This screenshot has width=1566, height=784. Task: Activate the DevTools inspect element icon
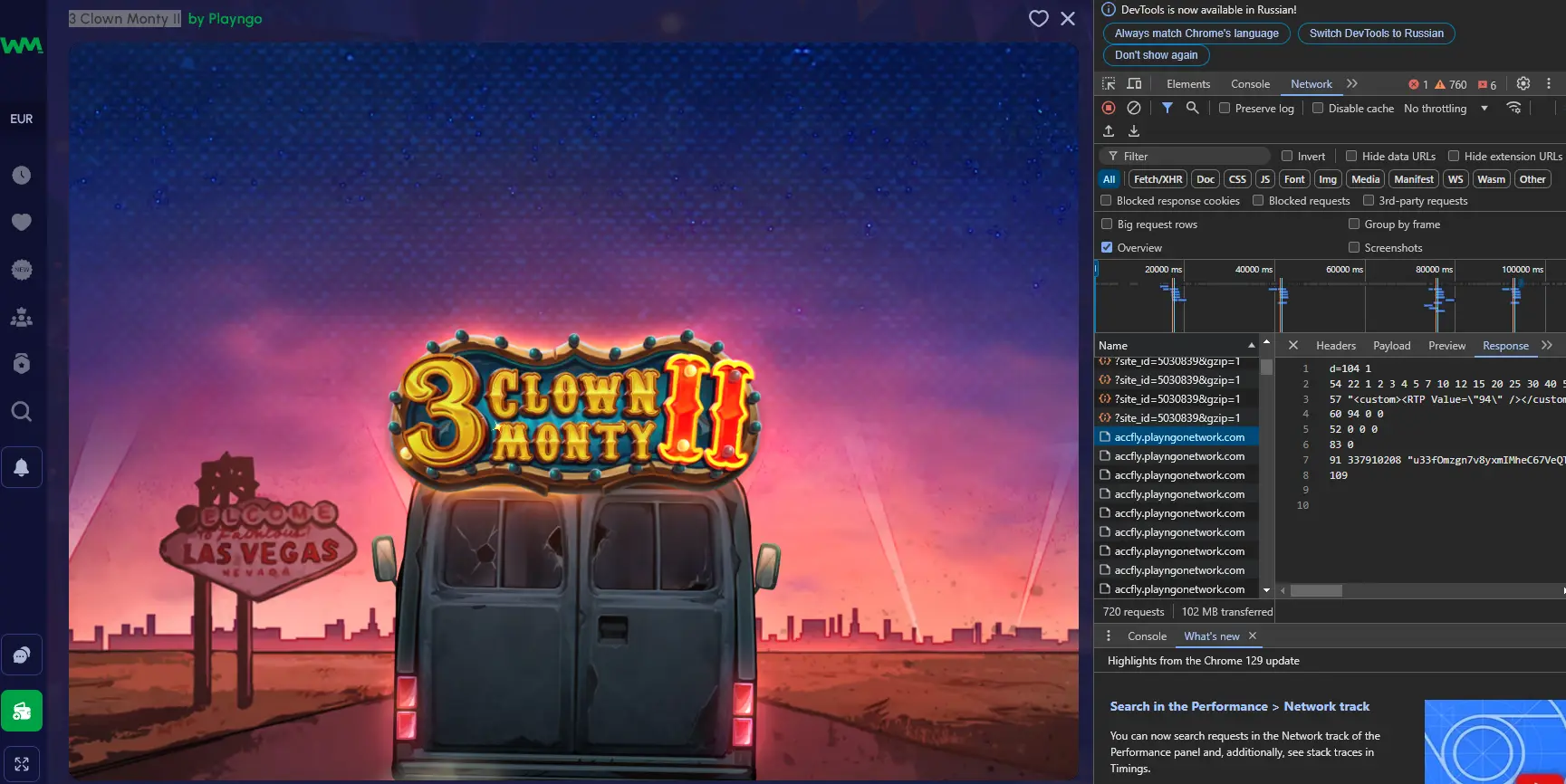pos(1109,83)
